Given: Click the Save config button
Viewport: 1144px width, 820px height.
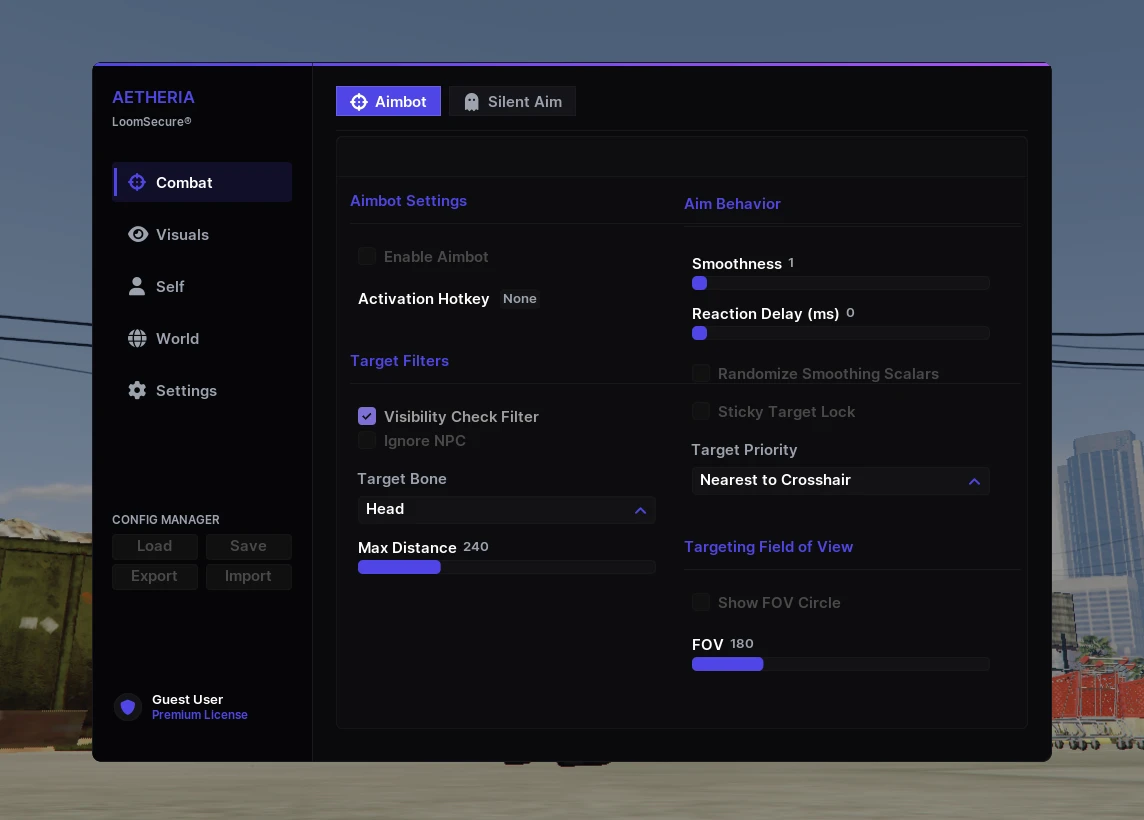Looking at the screenshot, I should [x=249, y=546].
